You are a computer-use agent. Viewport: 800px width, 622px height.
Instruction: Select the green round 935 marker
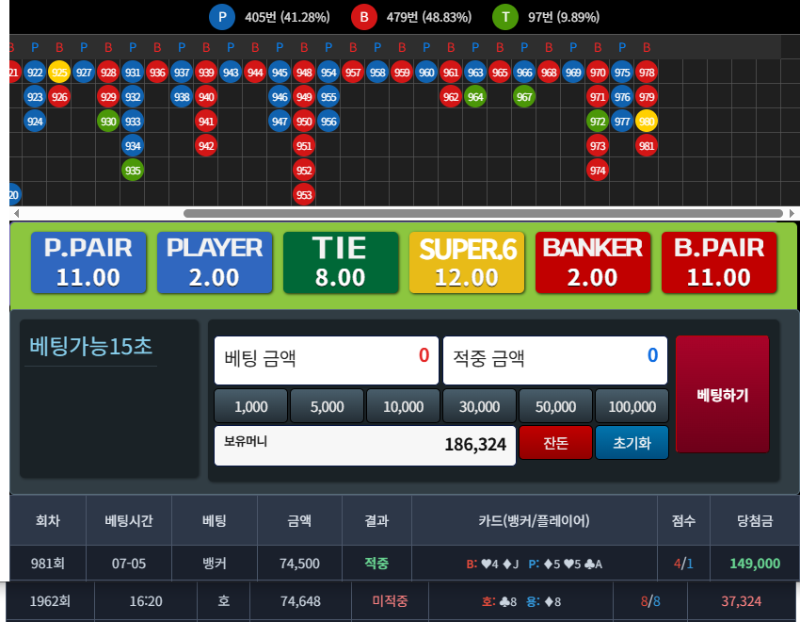click(x=133, y=170)
